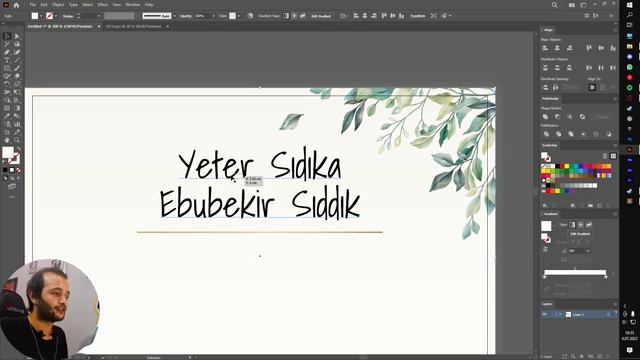This screenshot has height=360, width=640.
Task: Open the Effect menu
Action: click(x=102, y=5)
